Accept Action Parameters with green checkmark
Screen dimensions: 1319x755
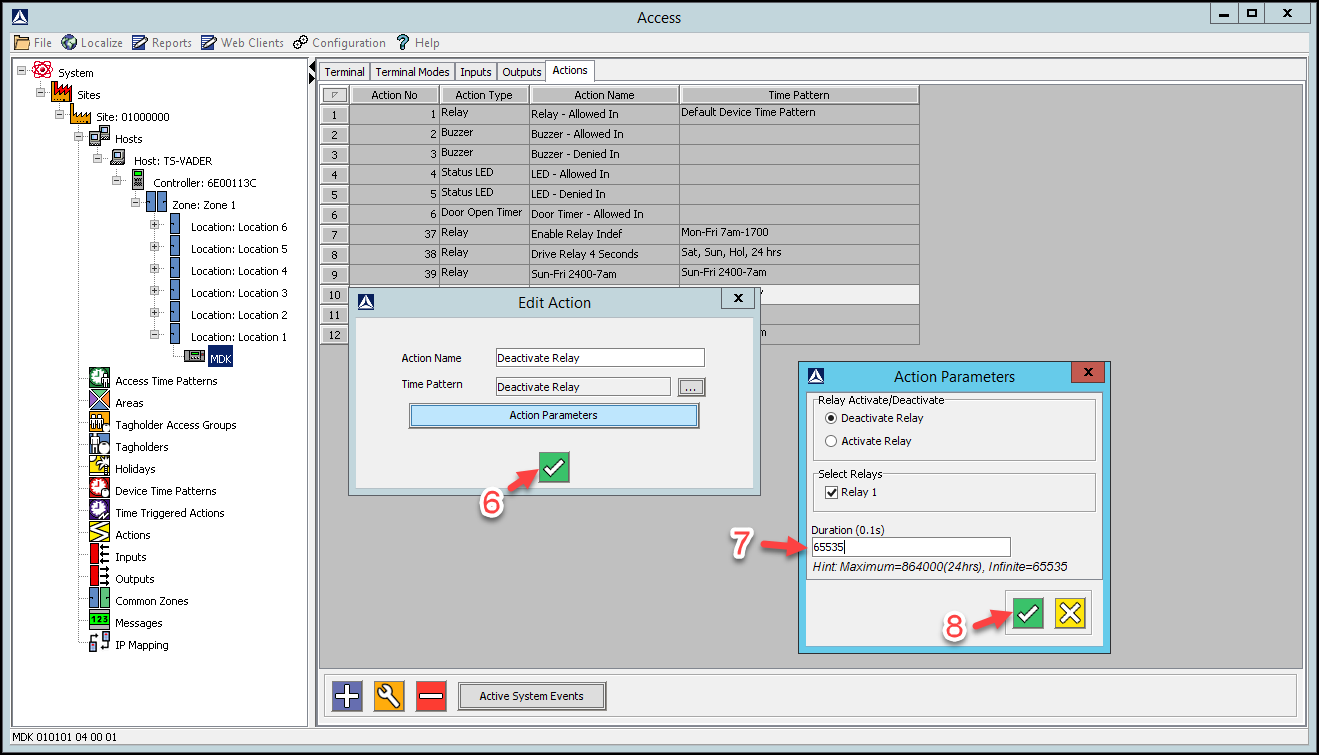pos(1028,613)
